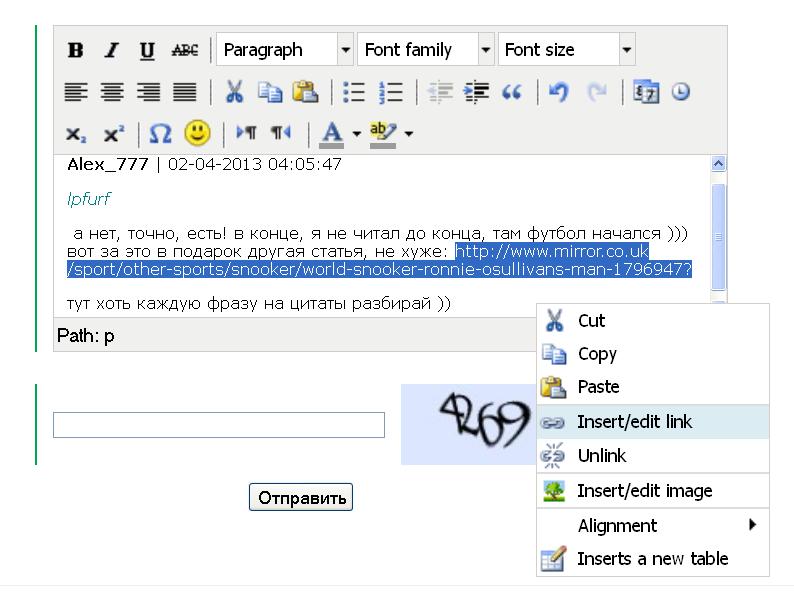Open the Paragraph format dropdown
The width and height of the screenshot is (794, 603).
click(x=285, y=50)
